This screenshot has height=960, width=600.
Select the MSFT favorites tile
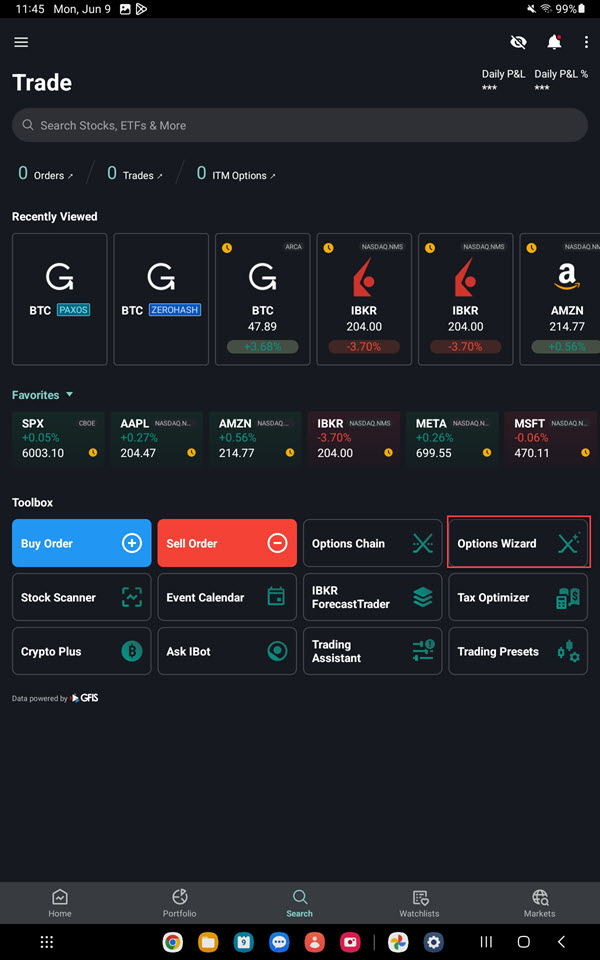[551, 439]
